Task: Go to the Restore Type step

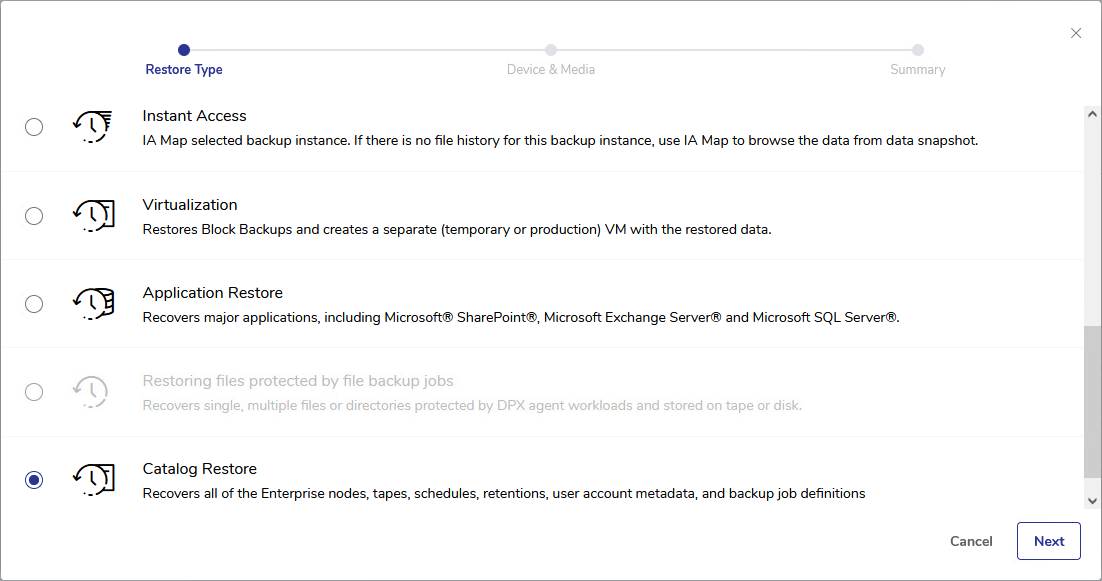Action: point(184,69)
